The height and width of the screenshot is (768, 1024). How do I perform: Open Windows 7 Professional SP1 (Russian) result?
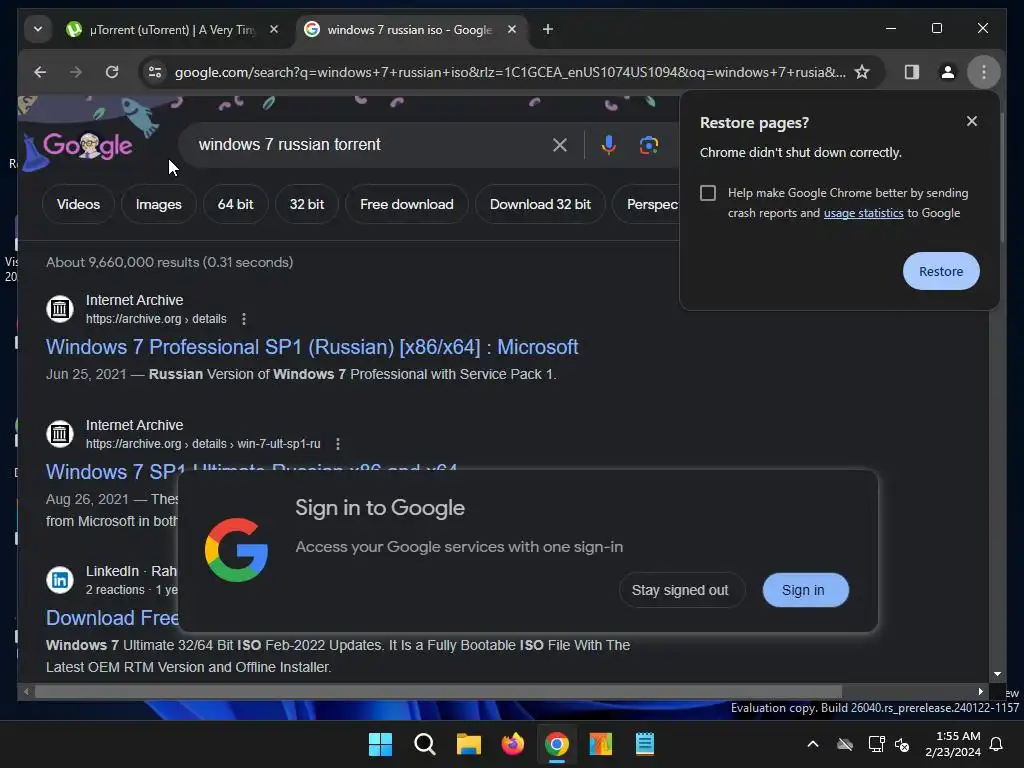point(312,347)
